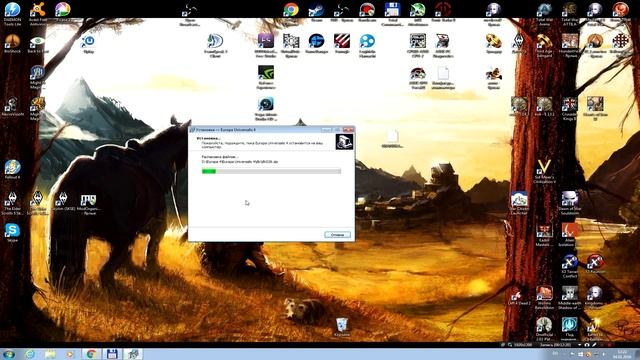Open Vegas Movie Studio HD shortcut
The width and height of the screenshot is (640, 360).
click(266, 109)
